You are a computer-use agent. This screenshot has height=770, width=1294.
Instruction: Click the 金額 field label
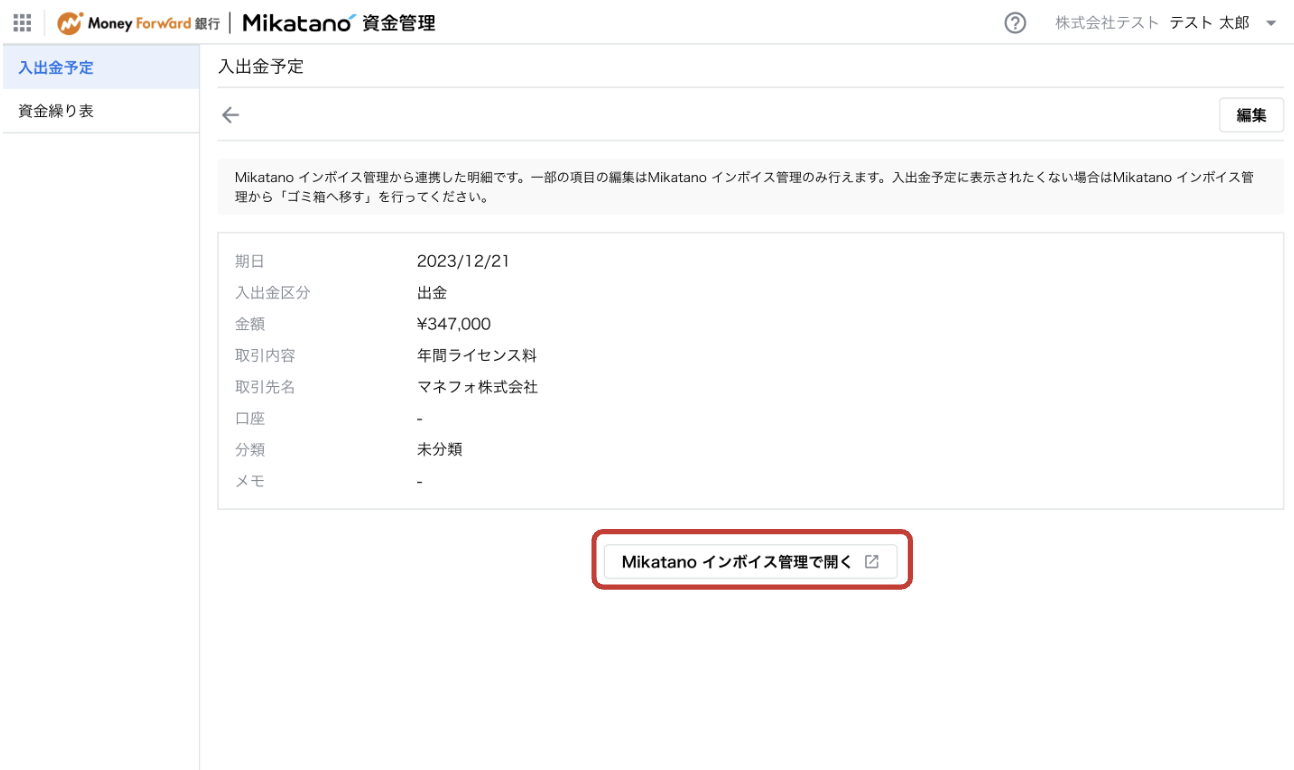click(x=250, y=324)
